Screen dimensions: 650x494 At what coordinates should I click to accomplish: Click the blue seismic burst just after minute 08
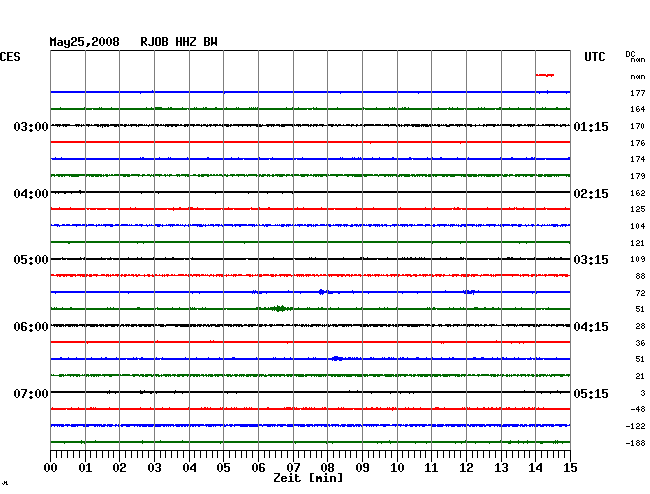pos(337,358)
